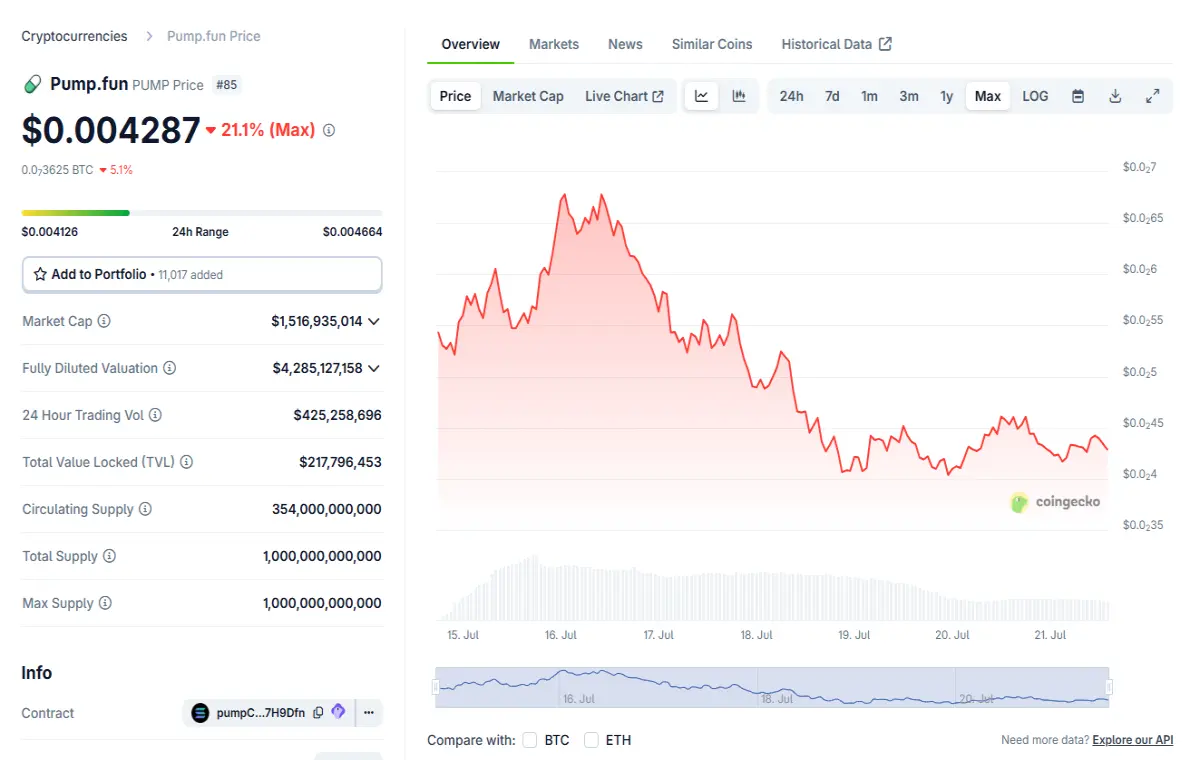
Task: Switch to line chart view icon
Action: point(702,96)
